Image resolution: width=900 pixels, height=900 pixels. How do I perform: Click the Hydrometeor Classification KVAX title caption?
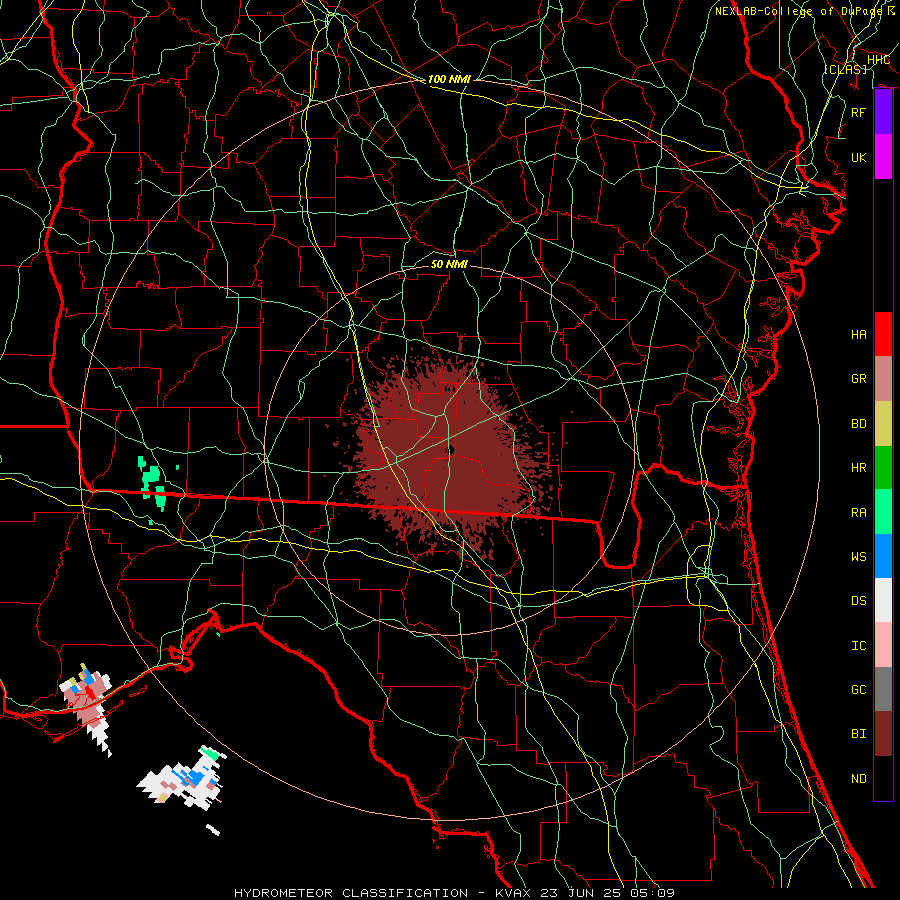(x=454, y=893)
